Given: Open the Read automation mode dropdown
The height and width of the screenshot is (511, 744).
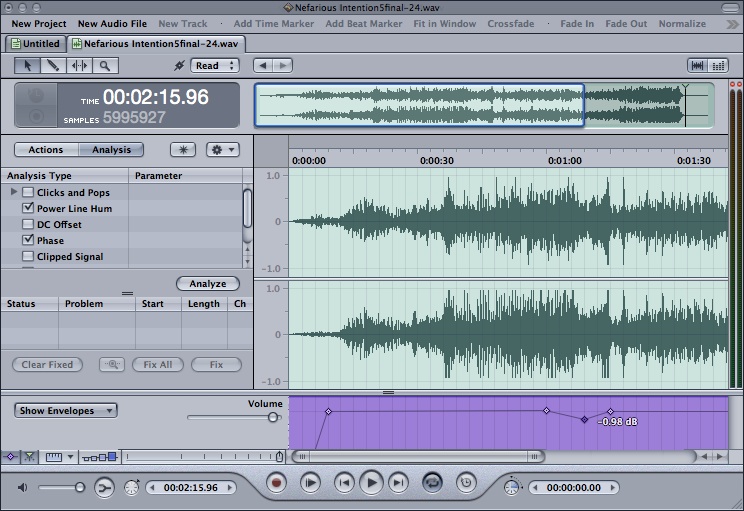Looking at the screenshot, I should click(x=214, y=65).
